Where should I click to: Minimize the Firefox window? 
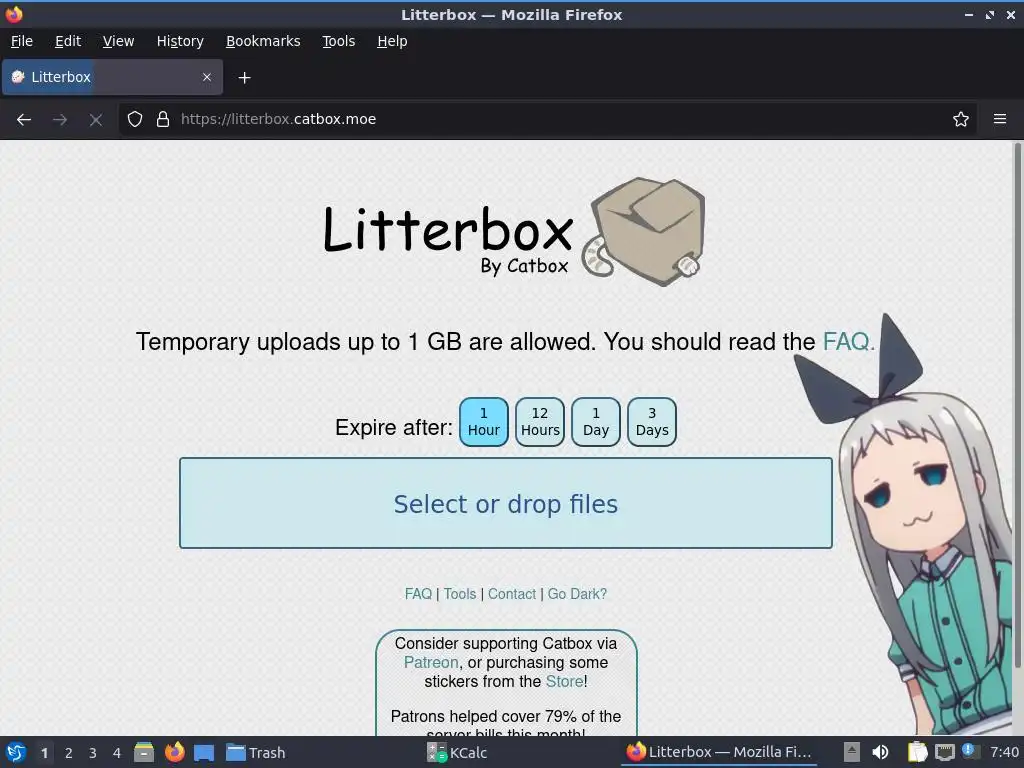click(969, 14)
